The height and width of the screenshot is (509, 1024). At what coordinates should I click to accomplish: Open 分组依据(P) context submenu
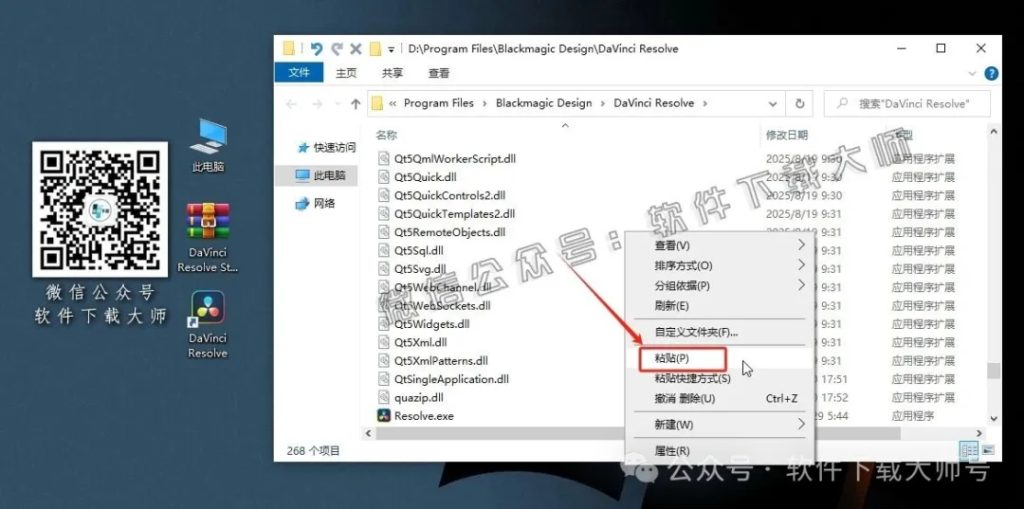[720, 286]
